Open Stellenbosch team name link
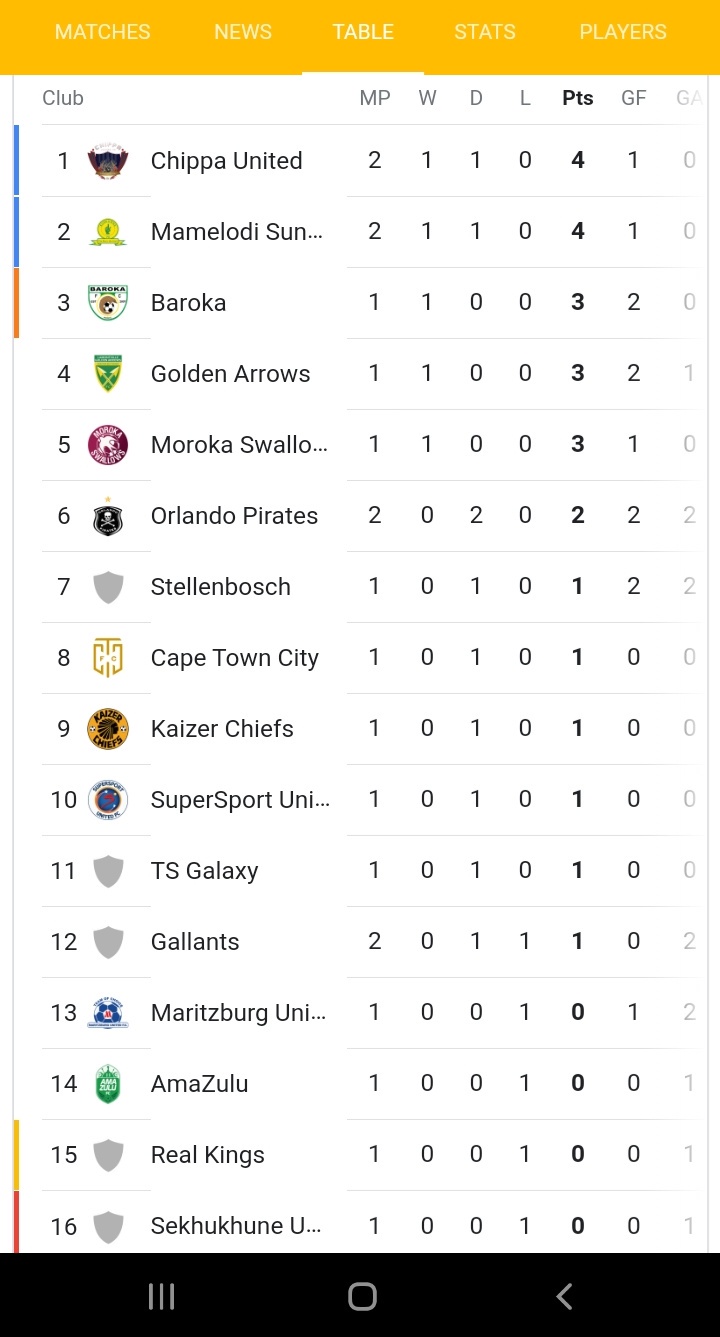 [221, 587]
